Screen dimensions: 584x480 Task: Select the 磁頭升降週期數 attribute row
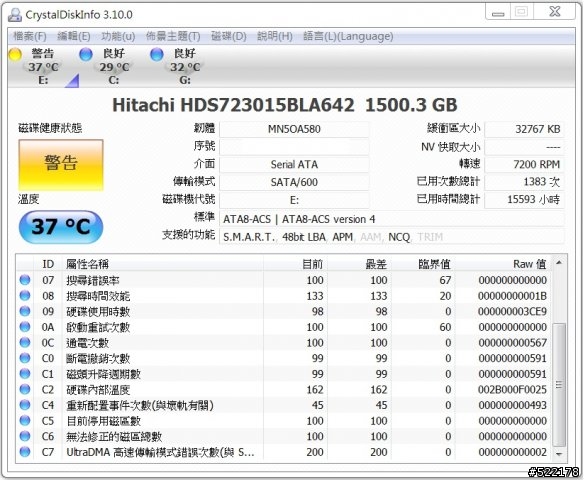tap(284, 373)
